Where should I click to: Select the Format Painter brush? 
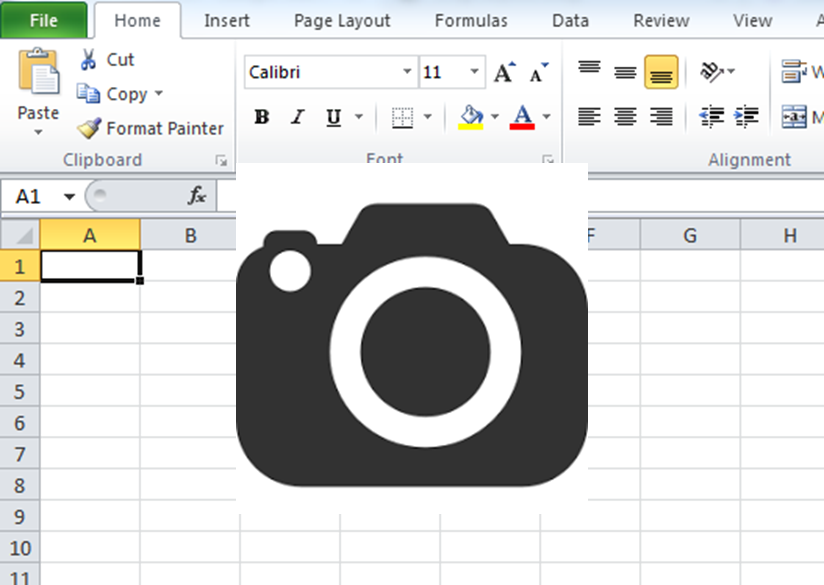[x=90, y=128]
